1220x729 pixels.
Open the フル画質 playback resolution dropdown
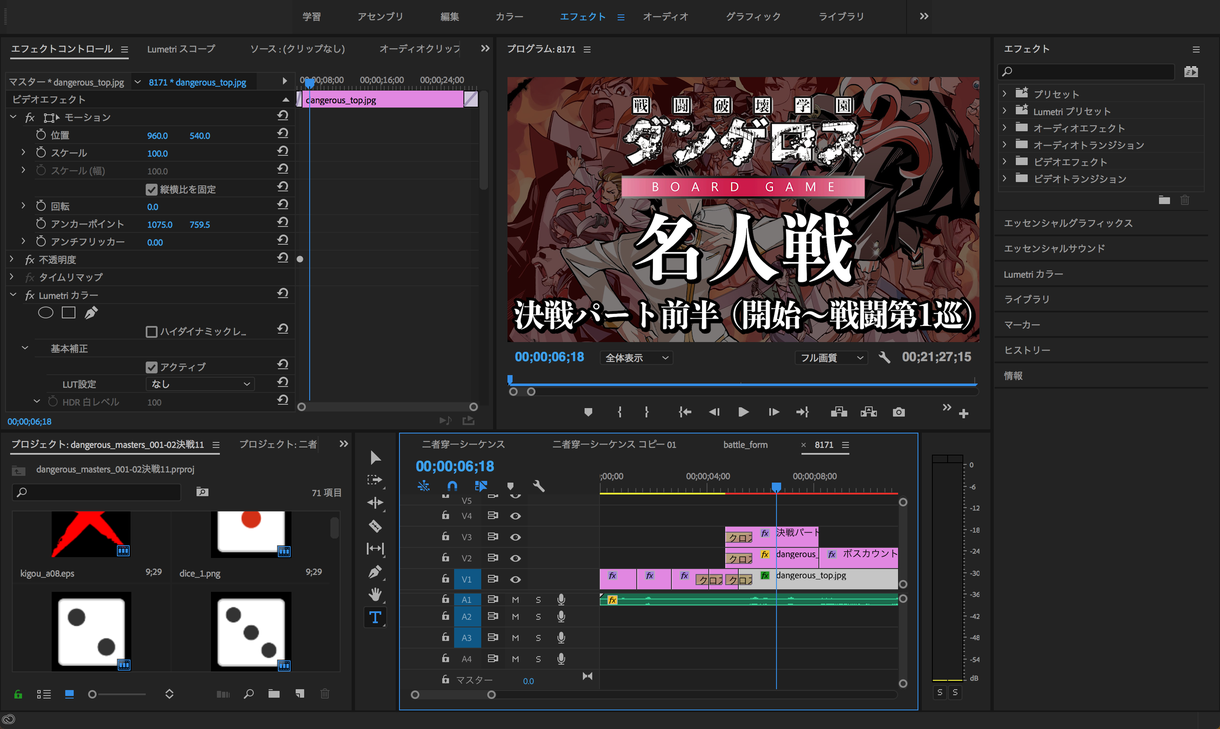point(831,357)
